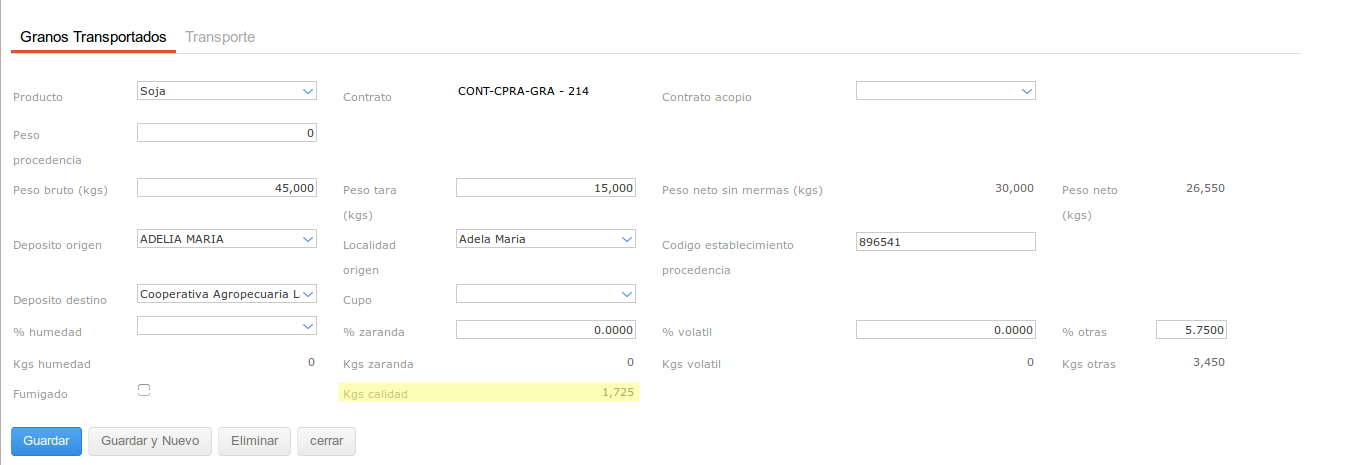Select the Codigo establecimiento procedencia field
This screenshot has height=465, width=1352.
(945, 241)
